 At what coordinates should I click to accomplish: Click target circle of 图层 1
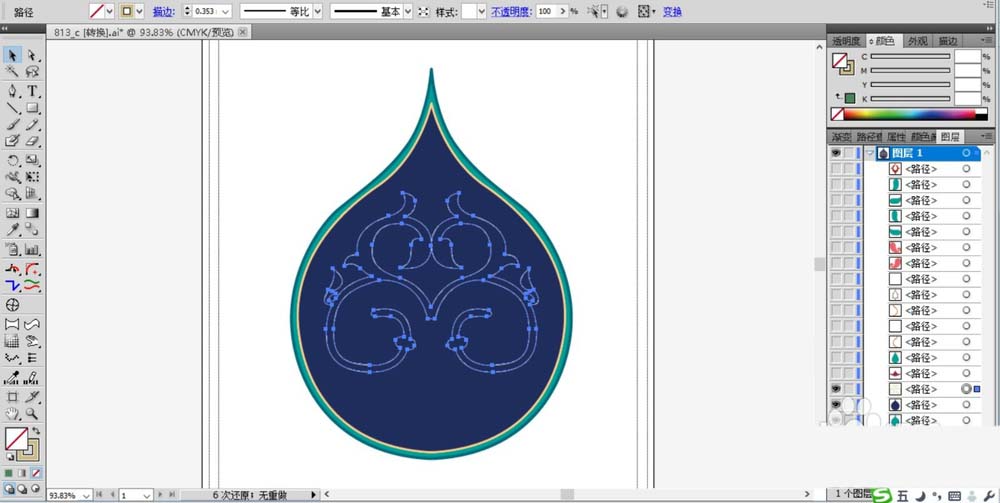pos(966,153)
